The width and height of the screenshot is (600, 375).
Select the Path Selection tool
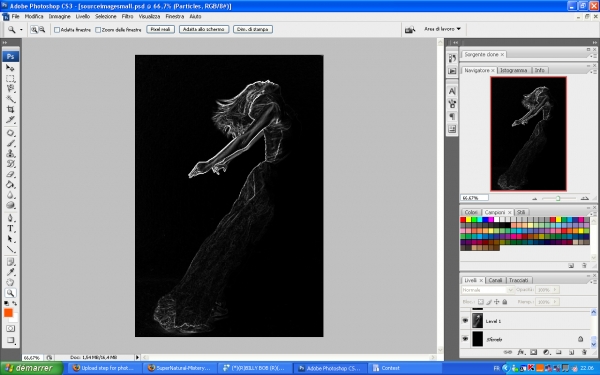coord(10,239)
